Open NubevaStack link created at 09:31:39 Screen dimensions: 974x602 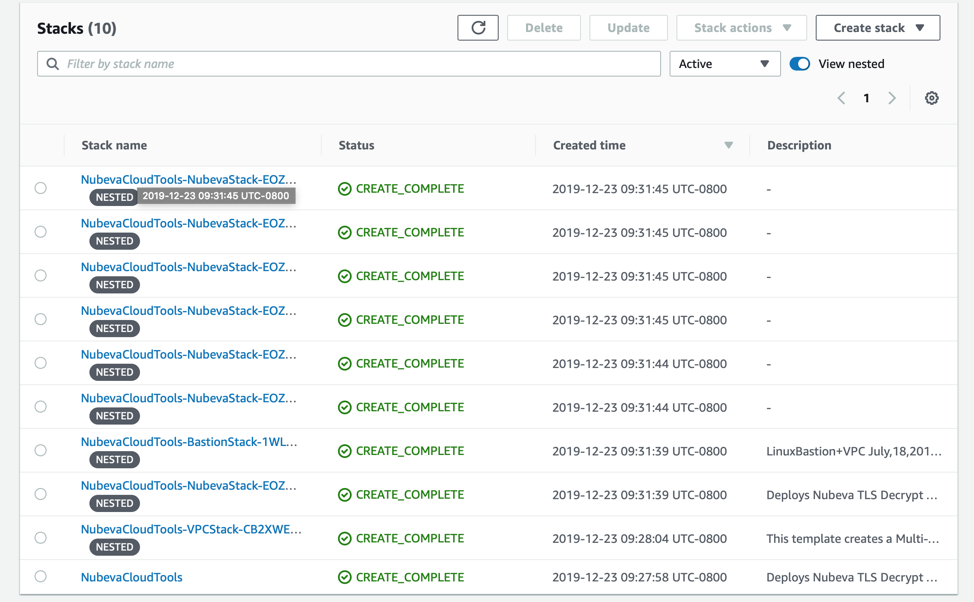[188, 486]
